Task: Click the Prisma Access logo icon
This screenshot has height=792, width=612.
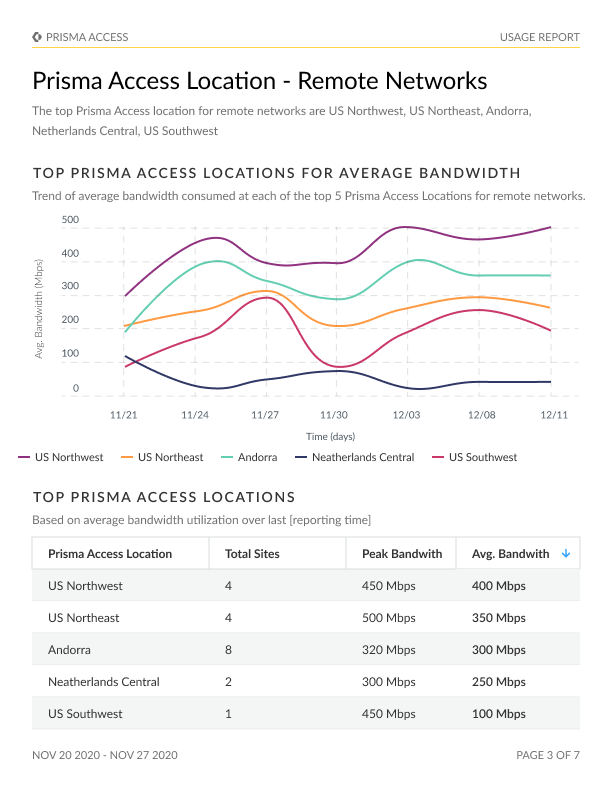Action: point(37,37)
